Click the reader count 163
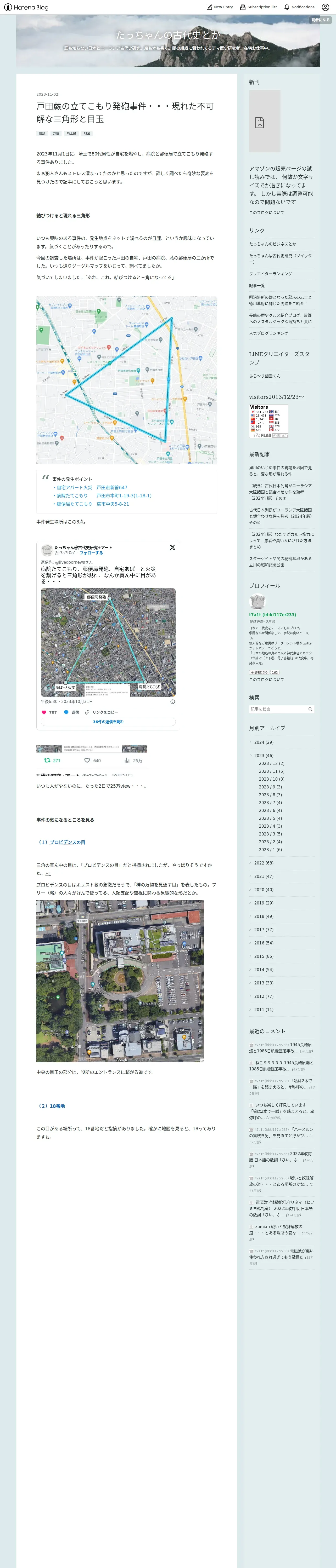 (x=275, y=673)
